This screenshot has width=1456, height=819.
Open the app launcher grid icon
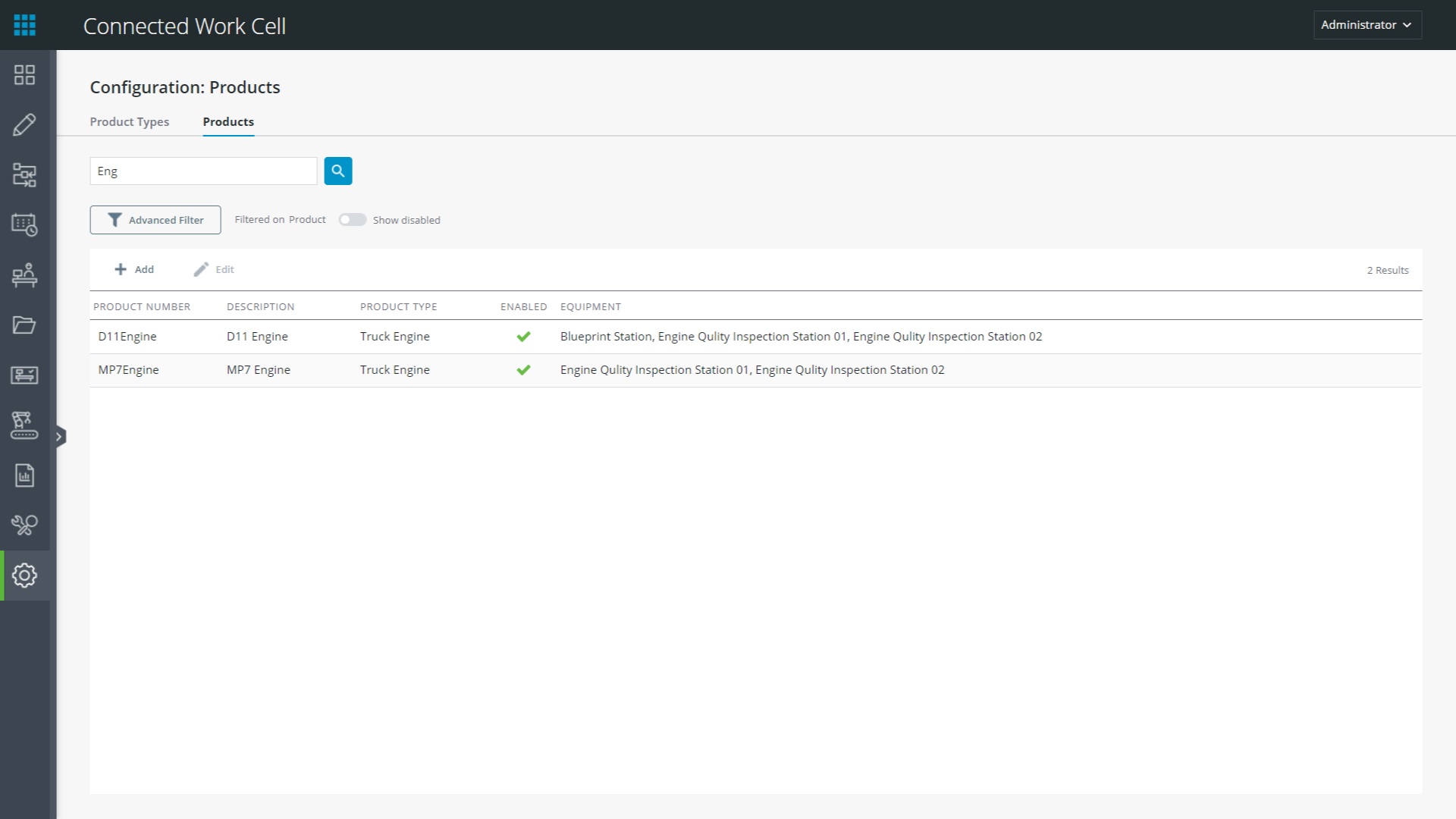click(x=24, y=25)
